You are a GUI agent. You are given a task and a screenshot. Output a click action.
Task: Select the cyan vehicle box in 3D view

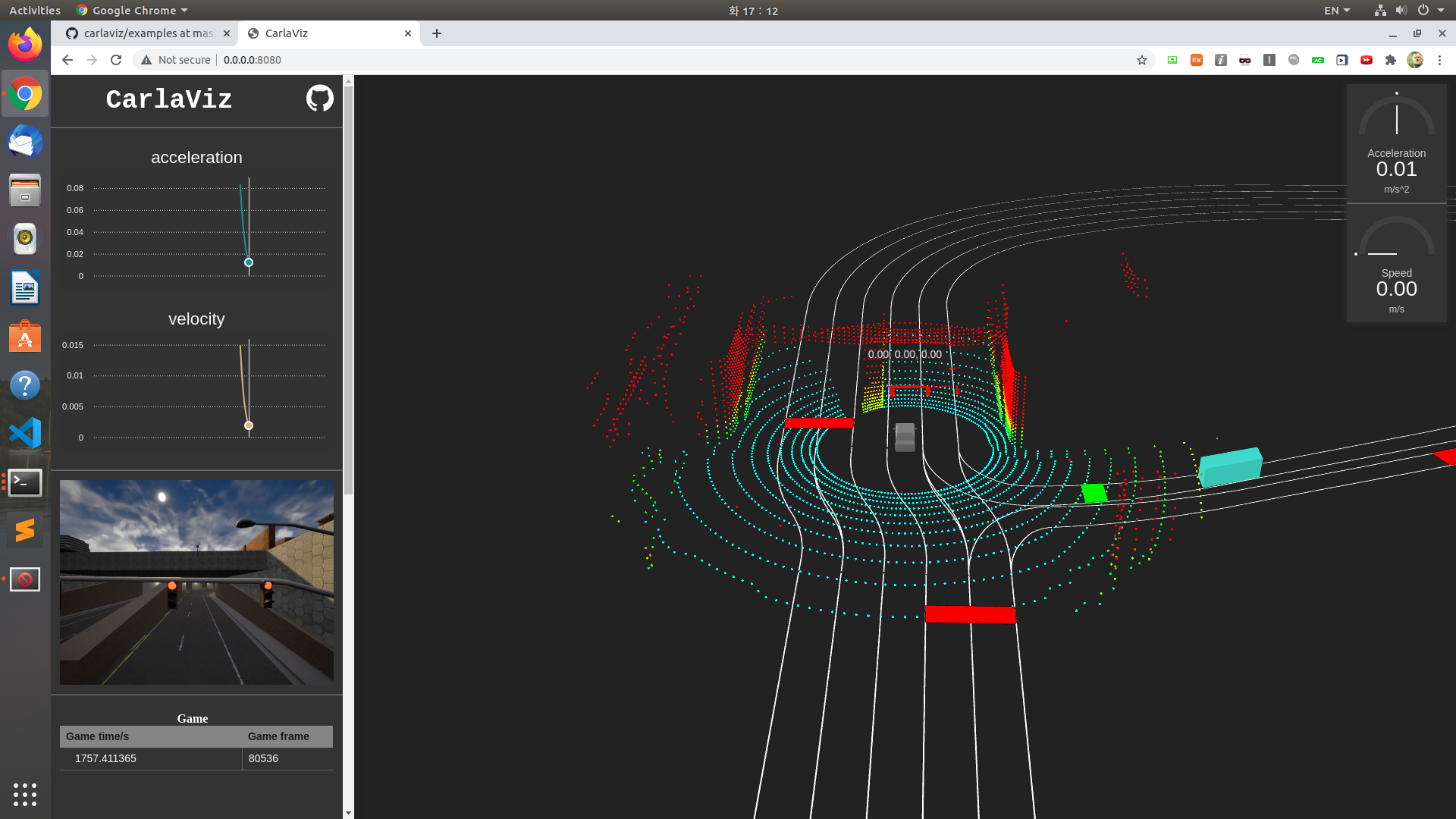[x=1230, y=466]
